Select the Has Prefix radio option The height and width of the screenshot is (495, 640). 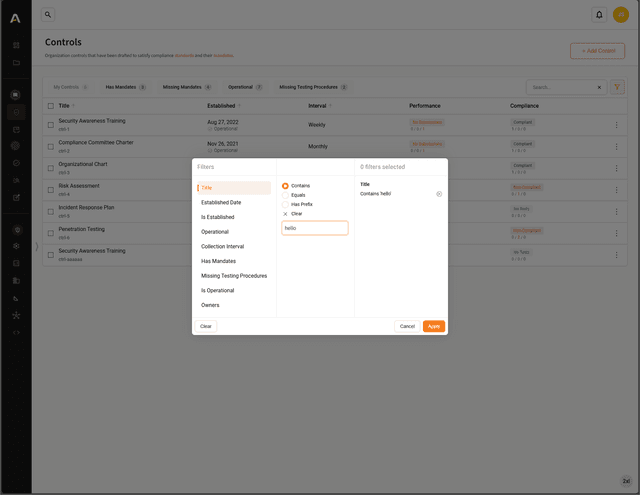285,204
